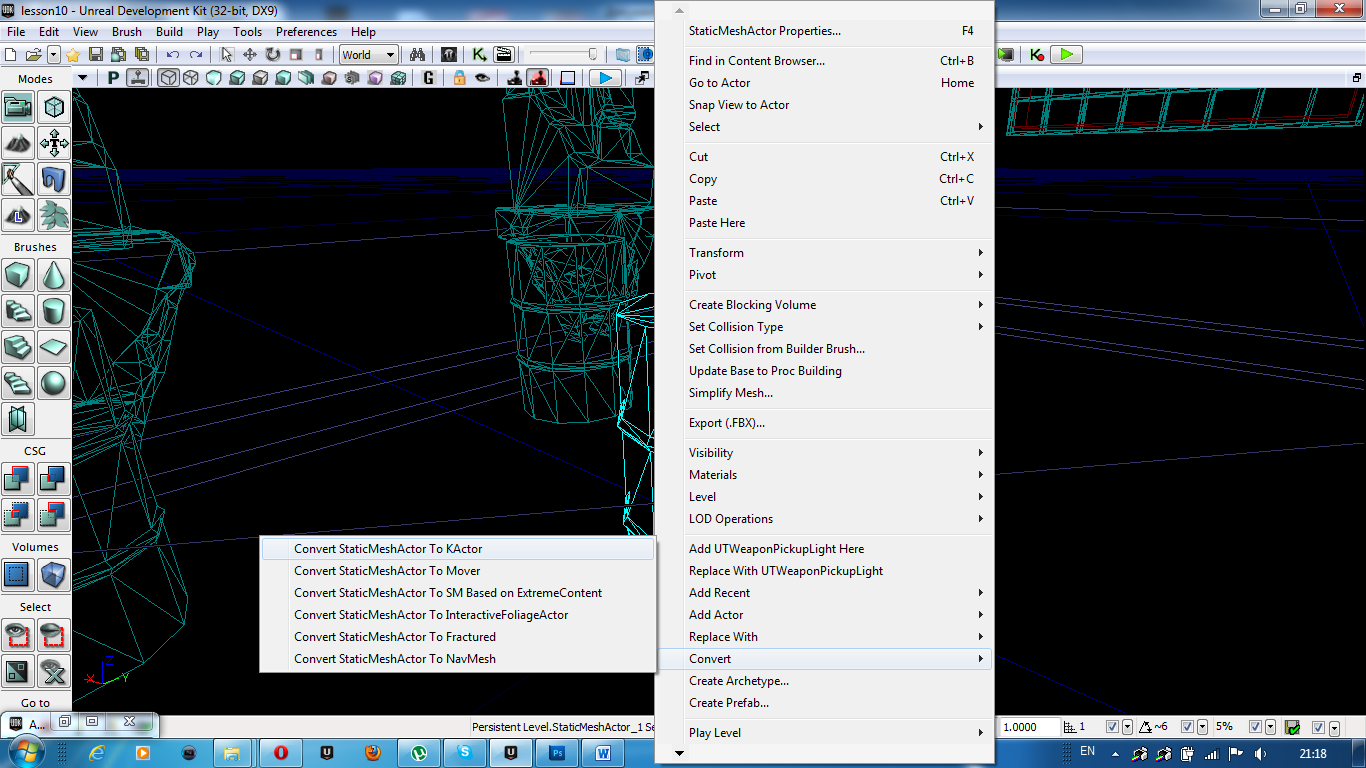Switch viewport to Lit view mode

coord(236,77)
